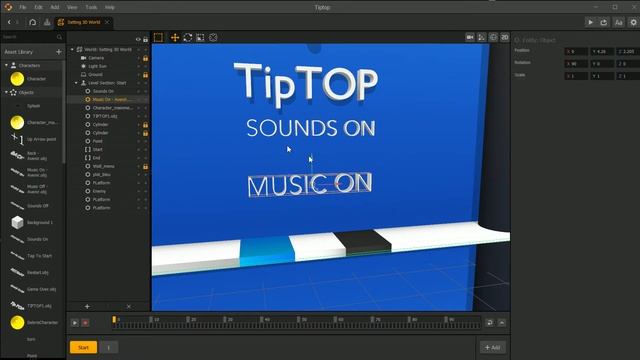Add an entity with hierarchy bottom plus
The width and height of the screenshot is (640, 360).
pyautogui.click(x=87, y=306)
